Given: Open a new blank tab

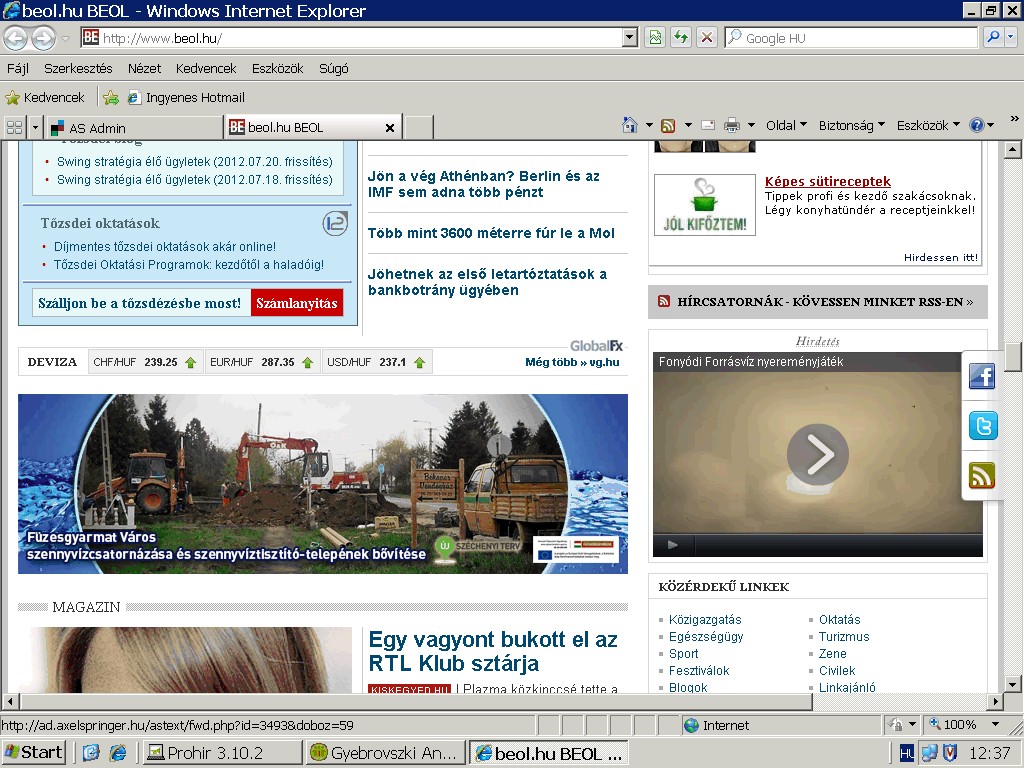Looking at the screenshot, I should 419,127.
